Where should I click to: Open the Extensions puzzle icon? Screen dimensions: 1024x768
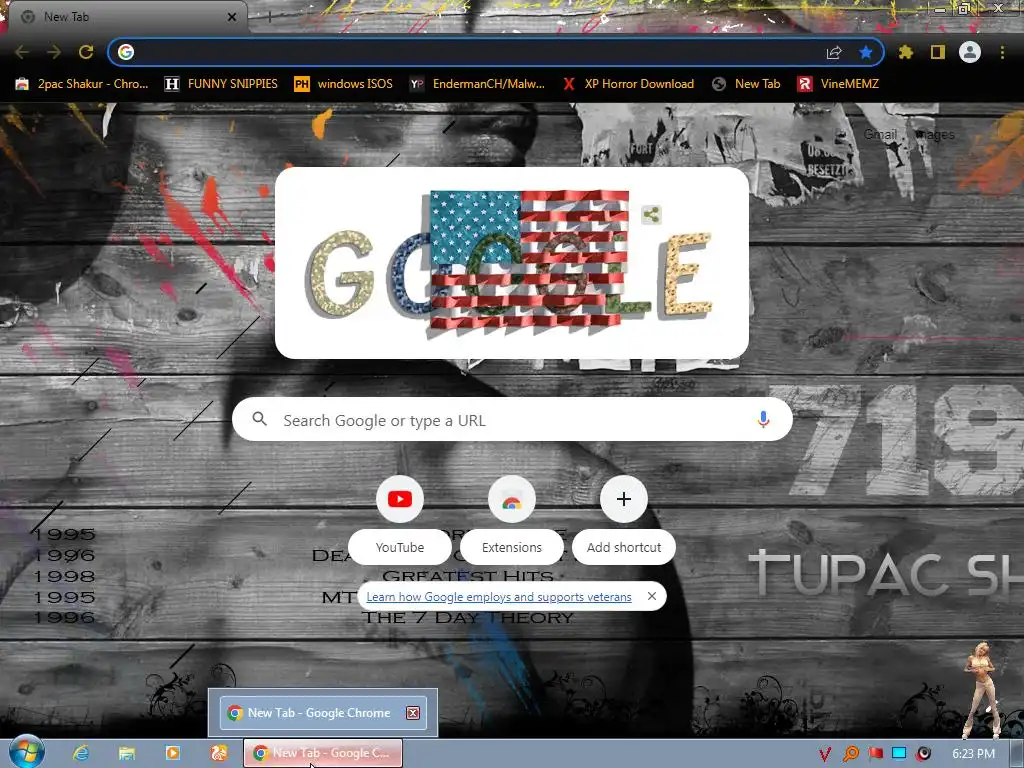(x=906, y=52)
